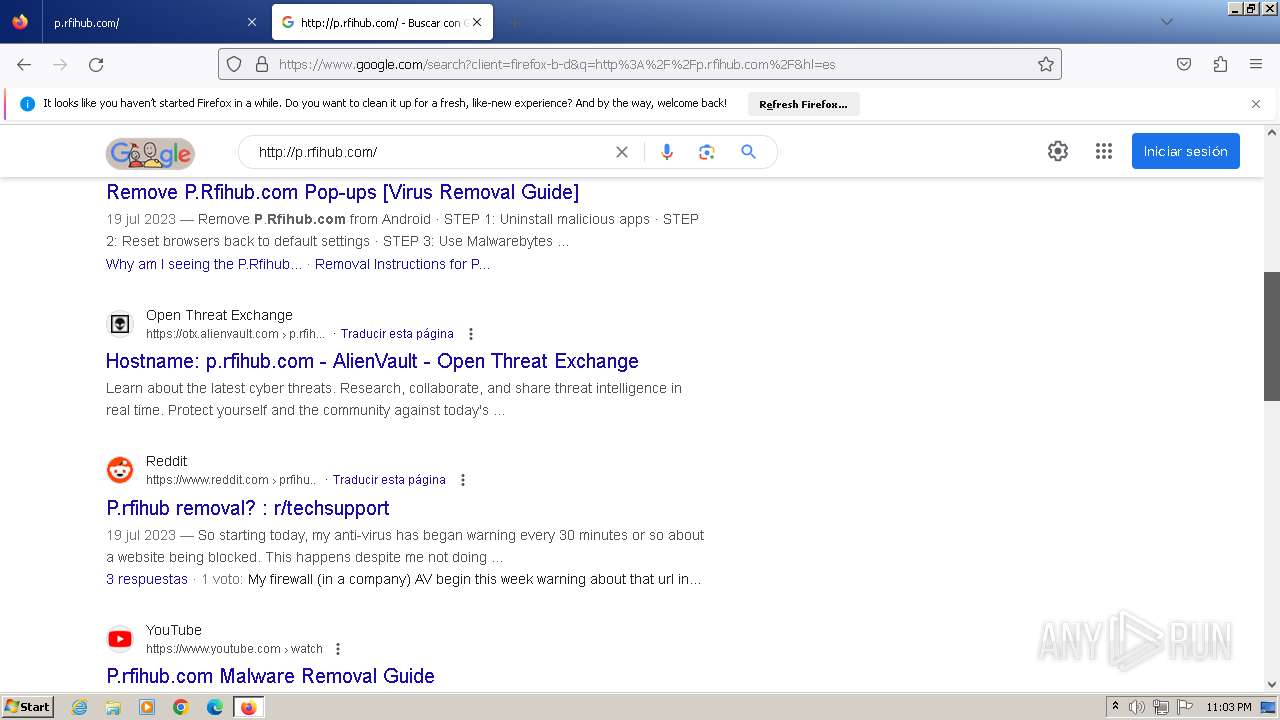Viewport: 1280px width, 720px height.
Task: Open the Google apps grid
Action: click(x=1104, y=151)
